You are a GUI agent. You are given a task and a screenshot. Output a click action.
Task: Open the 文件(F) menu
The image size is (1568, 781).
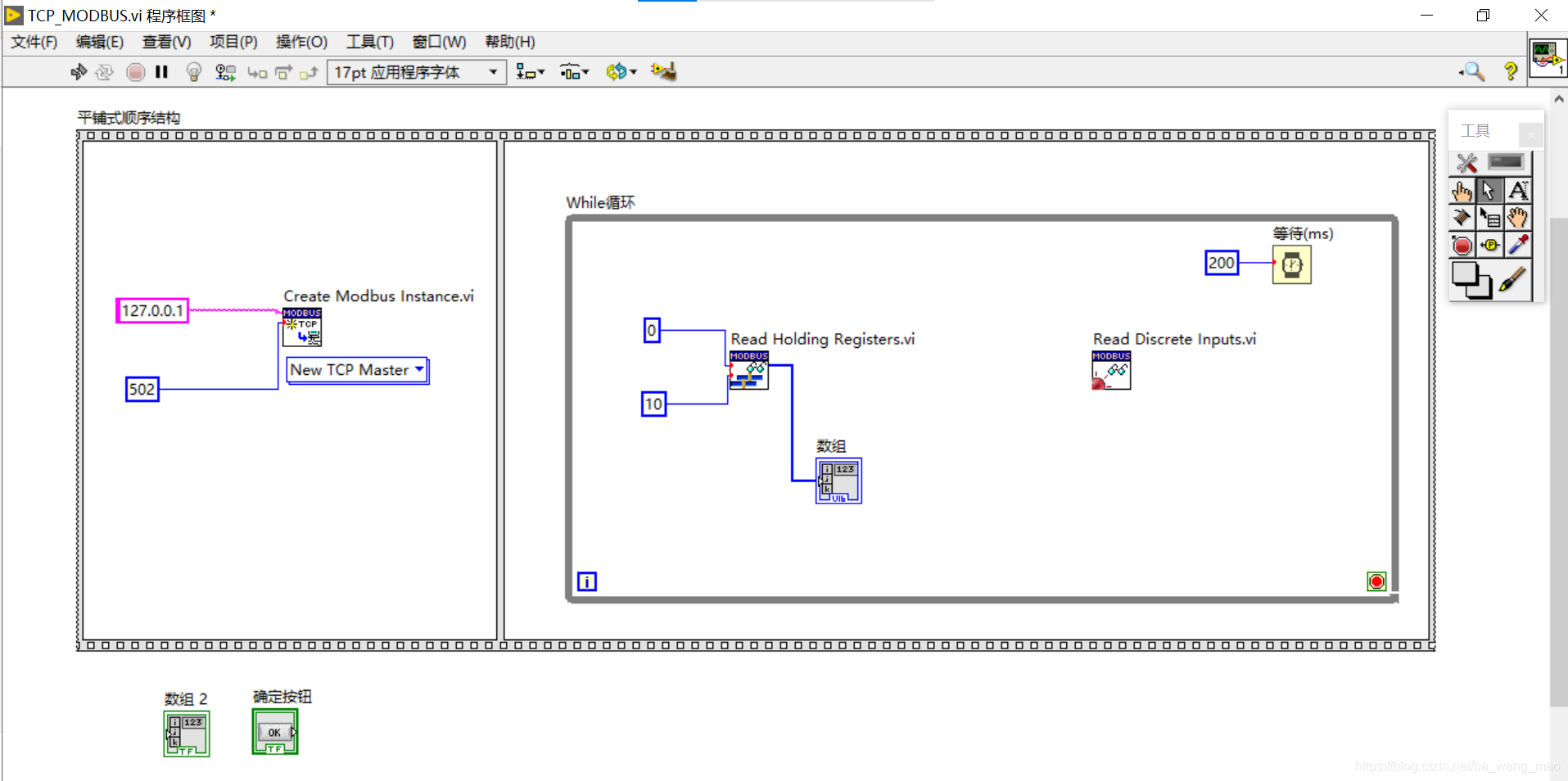[x=34, y=42]
